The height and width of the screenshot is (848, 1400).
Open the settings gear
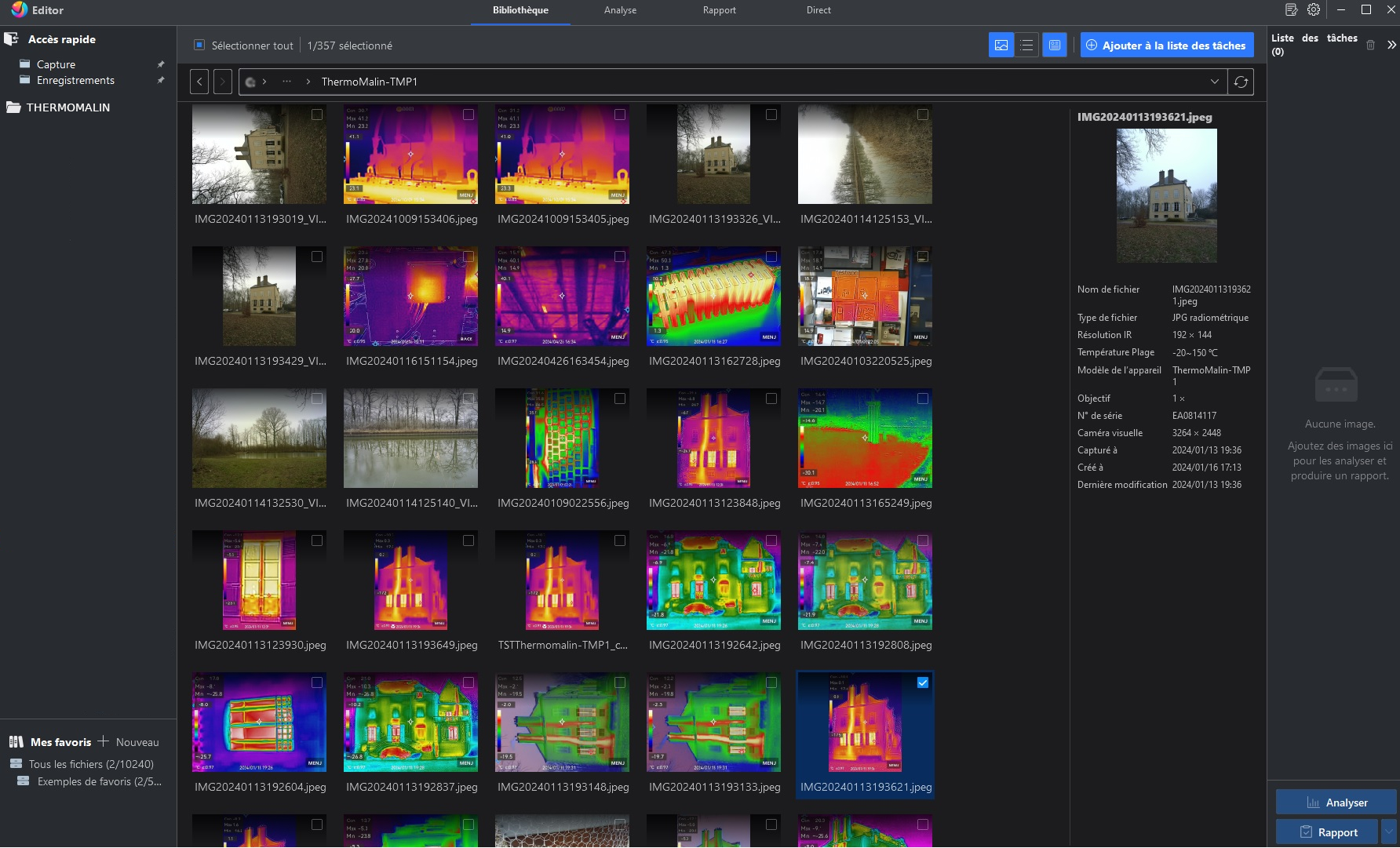[1314, 10]
